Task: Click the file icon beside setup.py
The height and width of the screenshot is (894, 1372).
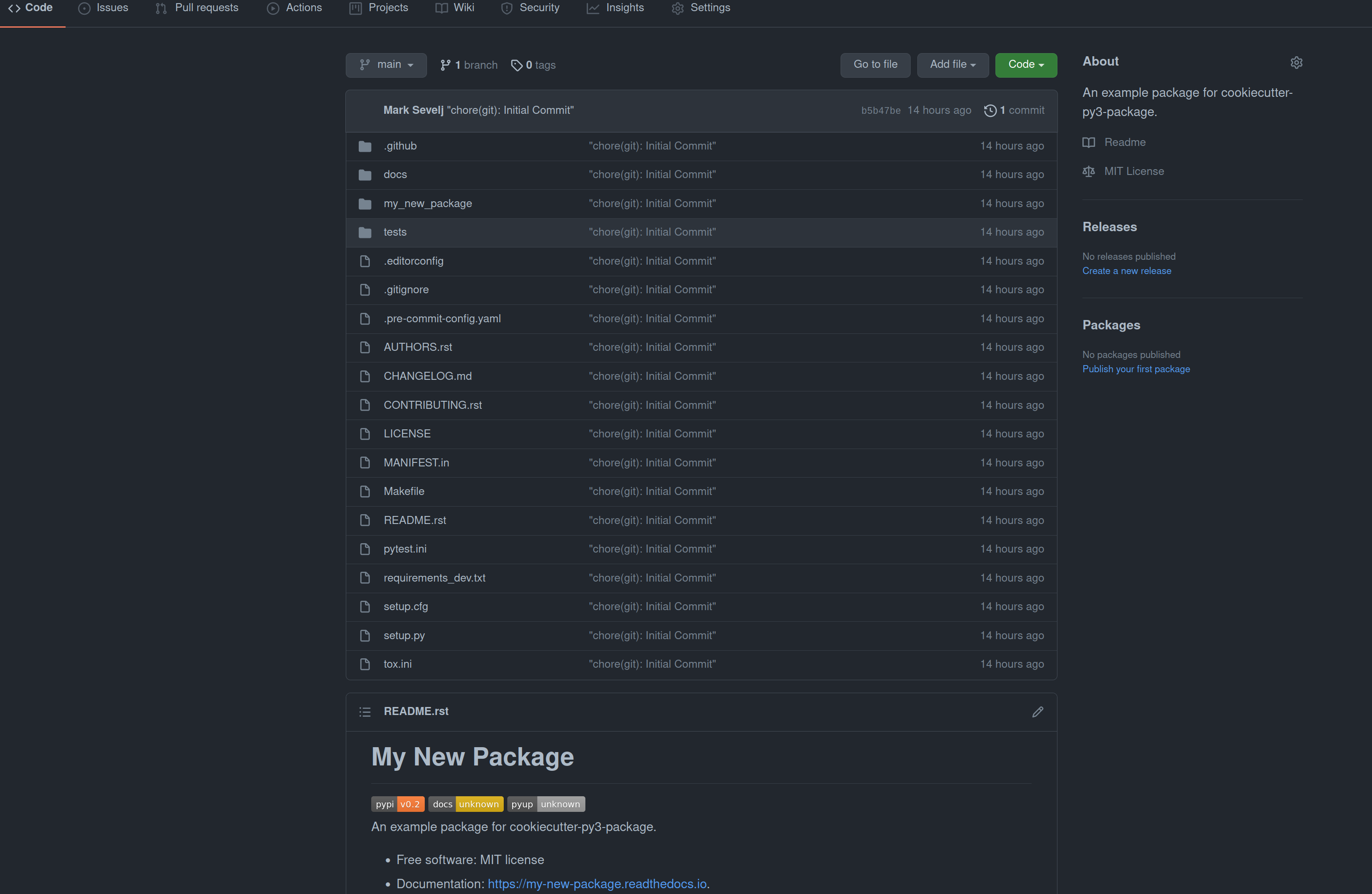Action: click(365, 636)
